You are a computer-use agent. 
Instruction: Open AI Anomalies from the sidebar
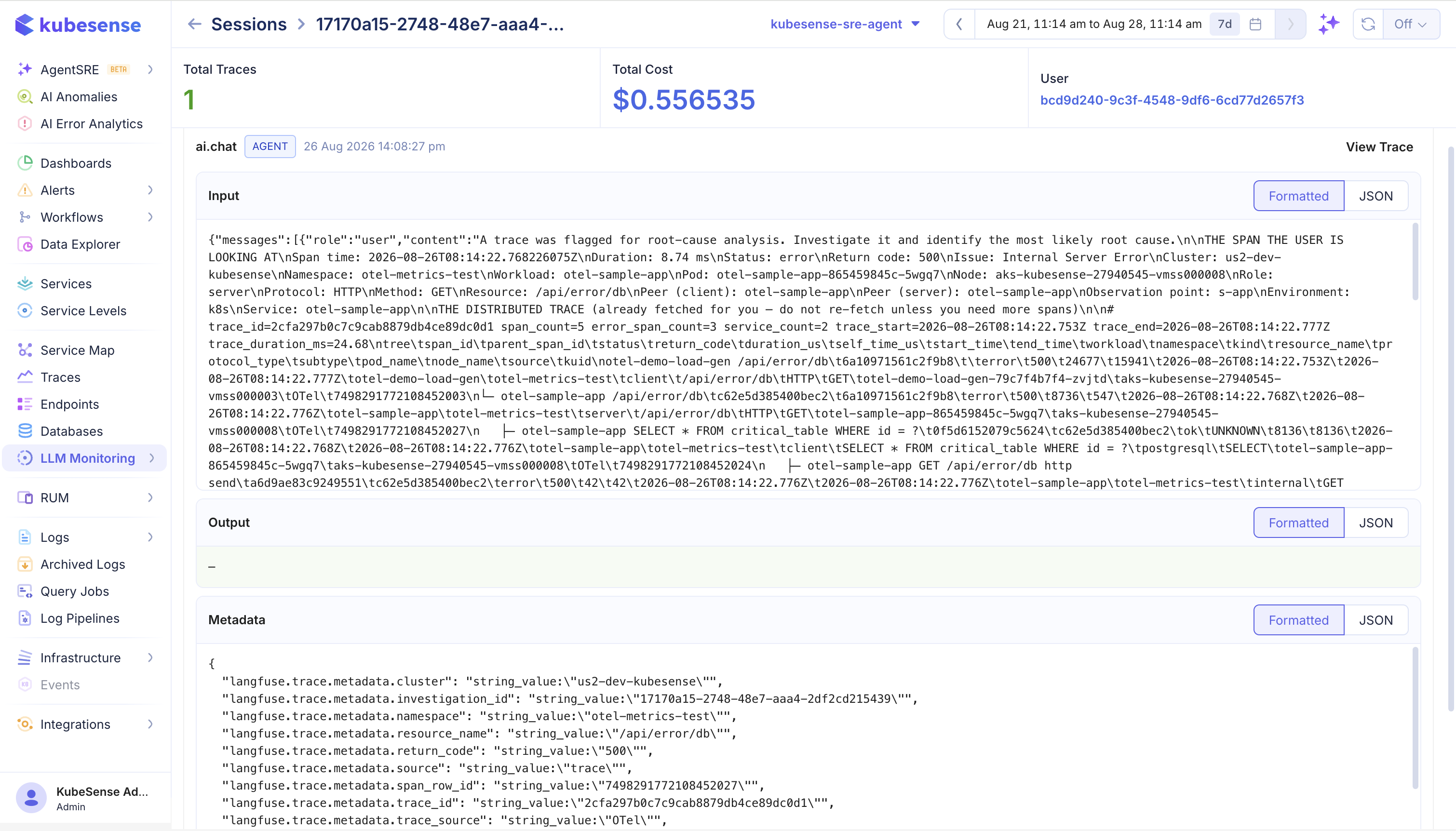(x=79, y=96)
